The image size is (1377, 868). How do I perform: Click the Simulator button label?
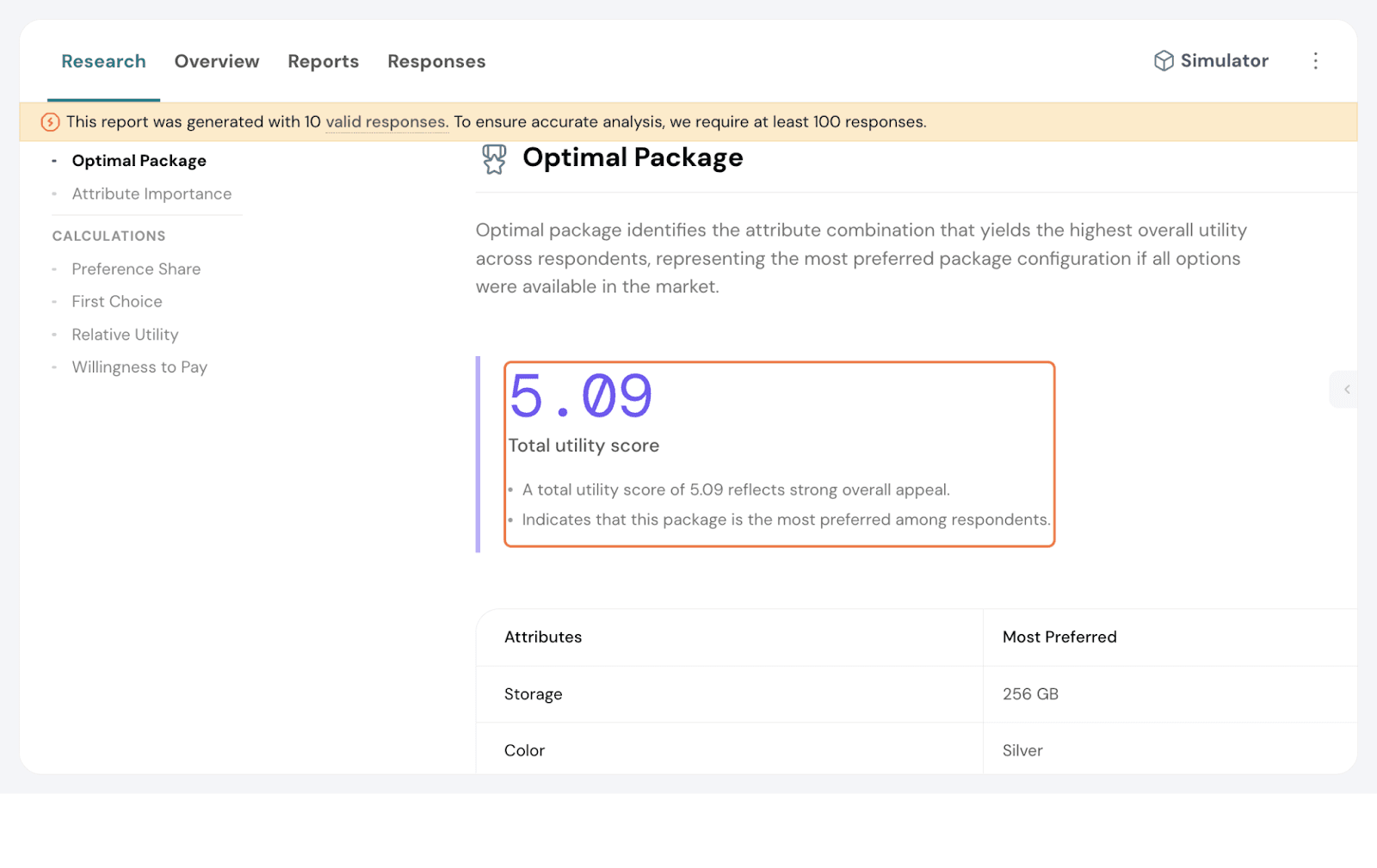(1224, 61)
